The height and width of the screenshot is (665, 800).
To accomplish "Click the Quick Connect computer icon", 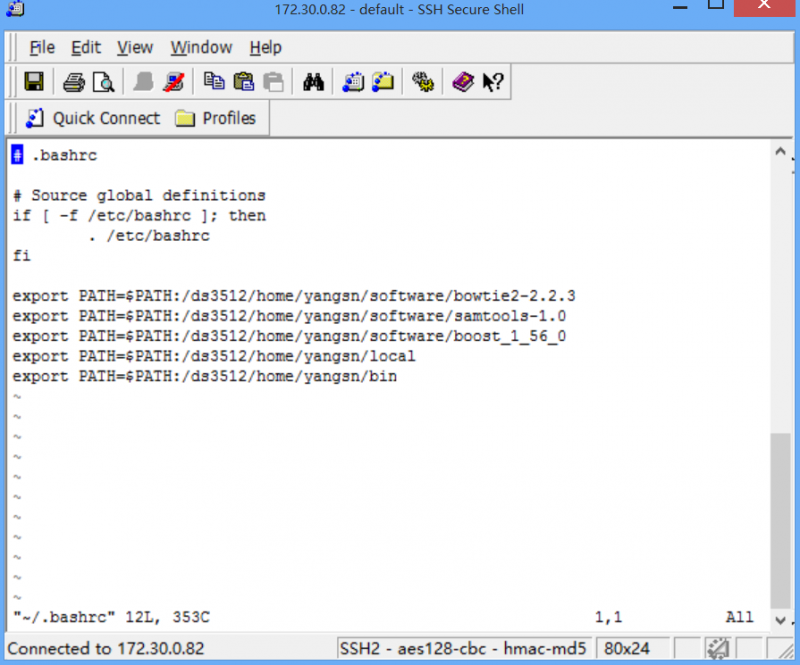I will pos(35,118).
